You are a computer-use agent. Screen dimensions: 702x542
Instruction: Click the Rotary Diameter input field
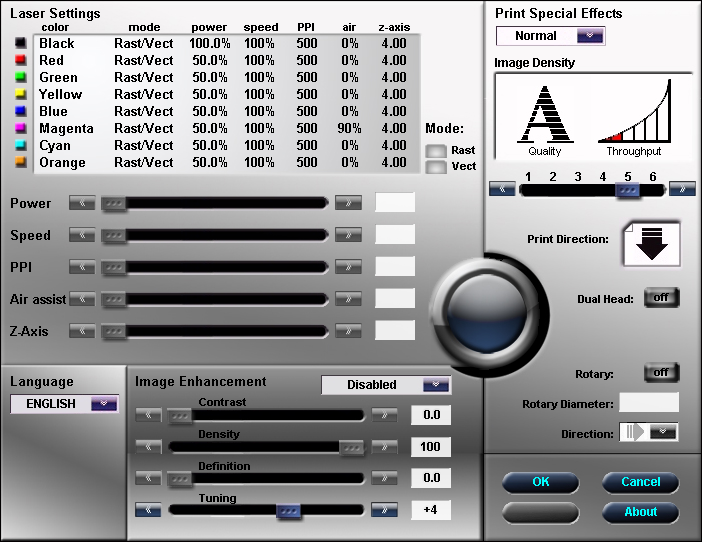pos(649,403)
